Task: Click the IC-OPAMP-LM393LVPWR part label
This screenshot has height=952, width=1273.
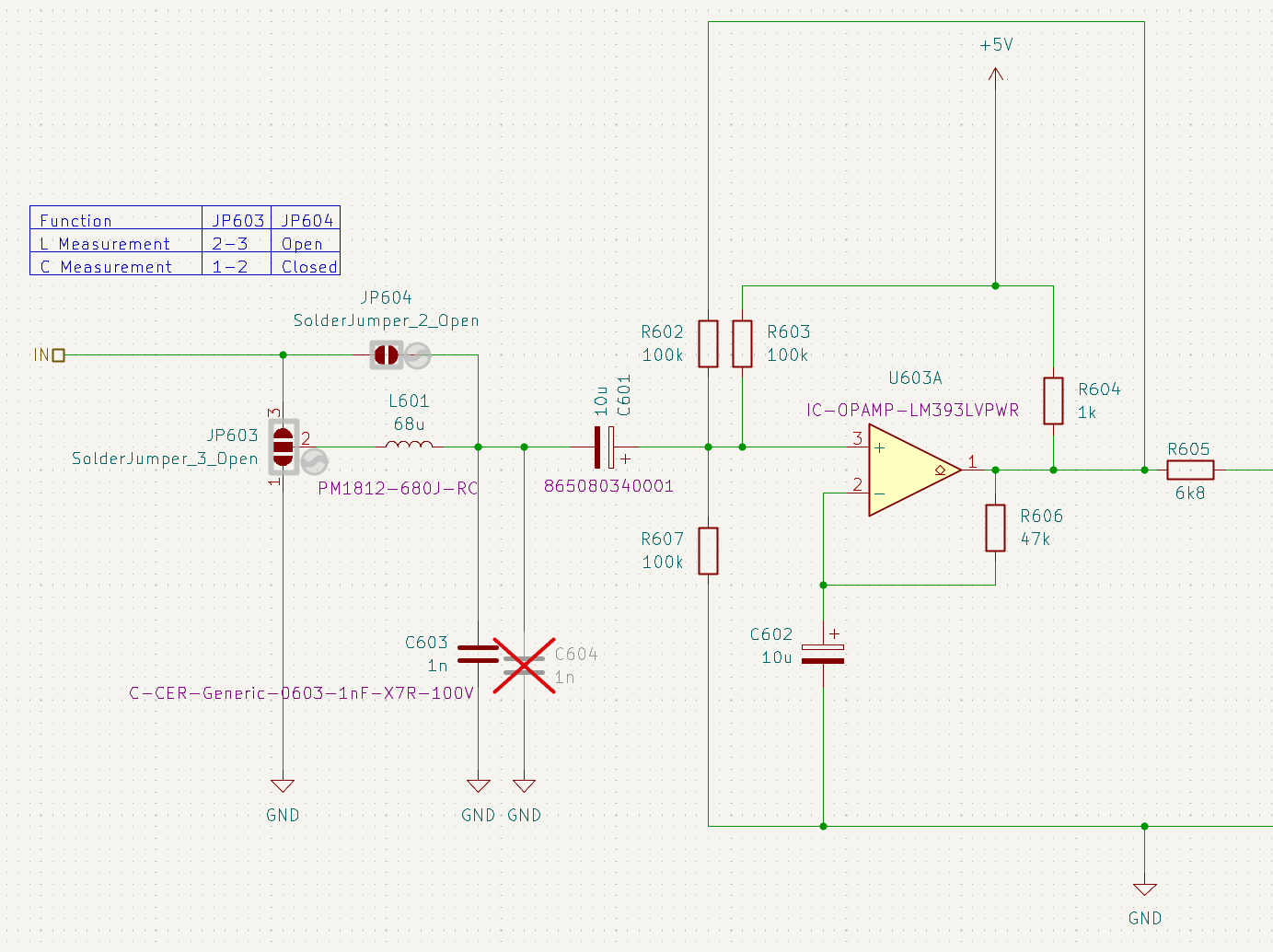Action: (912, 410)
